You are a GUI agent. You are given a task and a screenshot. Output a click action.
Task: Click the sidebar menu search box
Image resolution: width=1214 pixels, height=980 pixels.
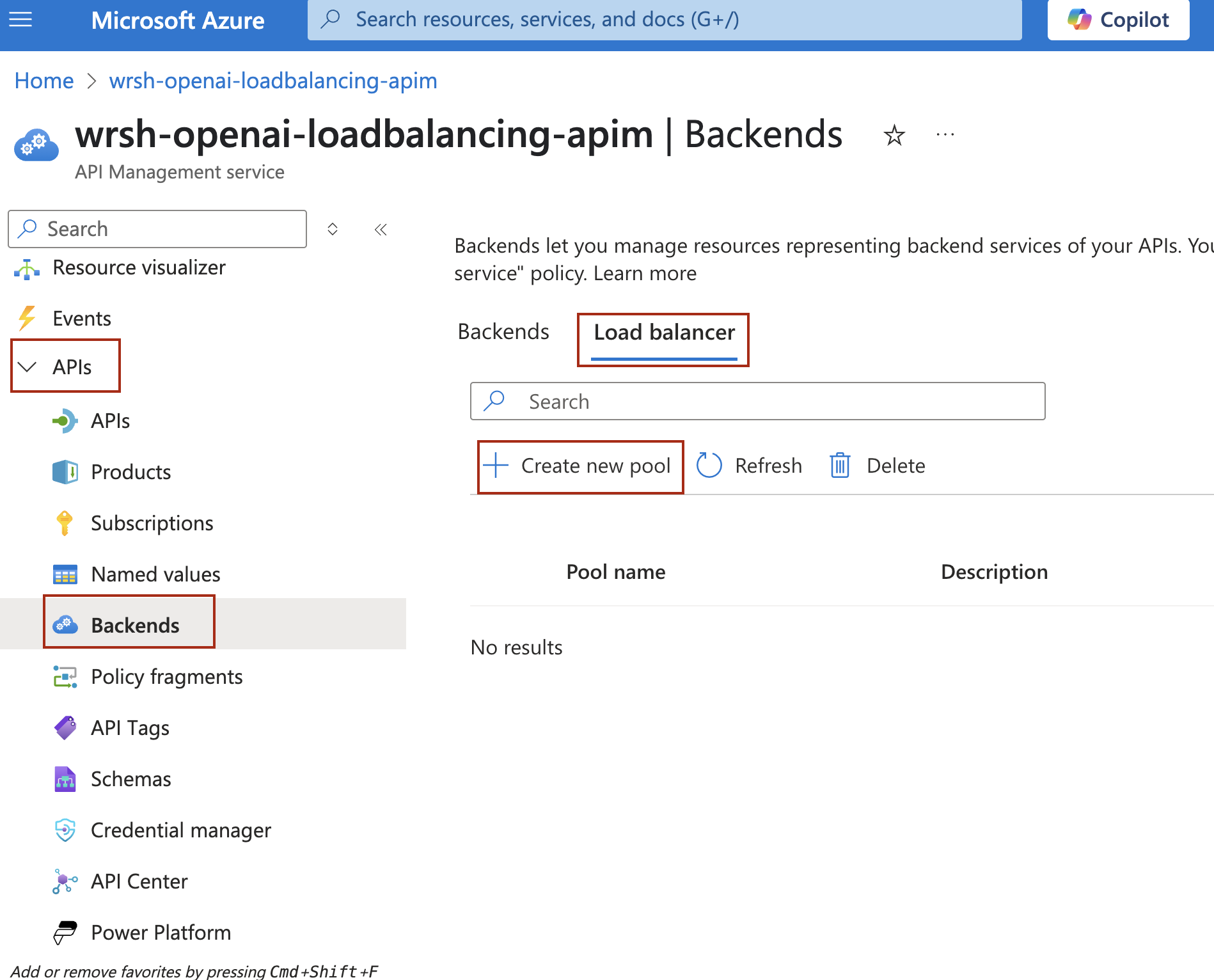coord(157,229)
